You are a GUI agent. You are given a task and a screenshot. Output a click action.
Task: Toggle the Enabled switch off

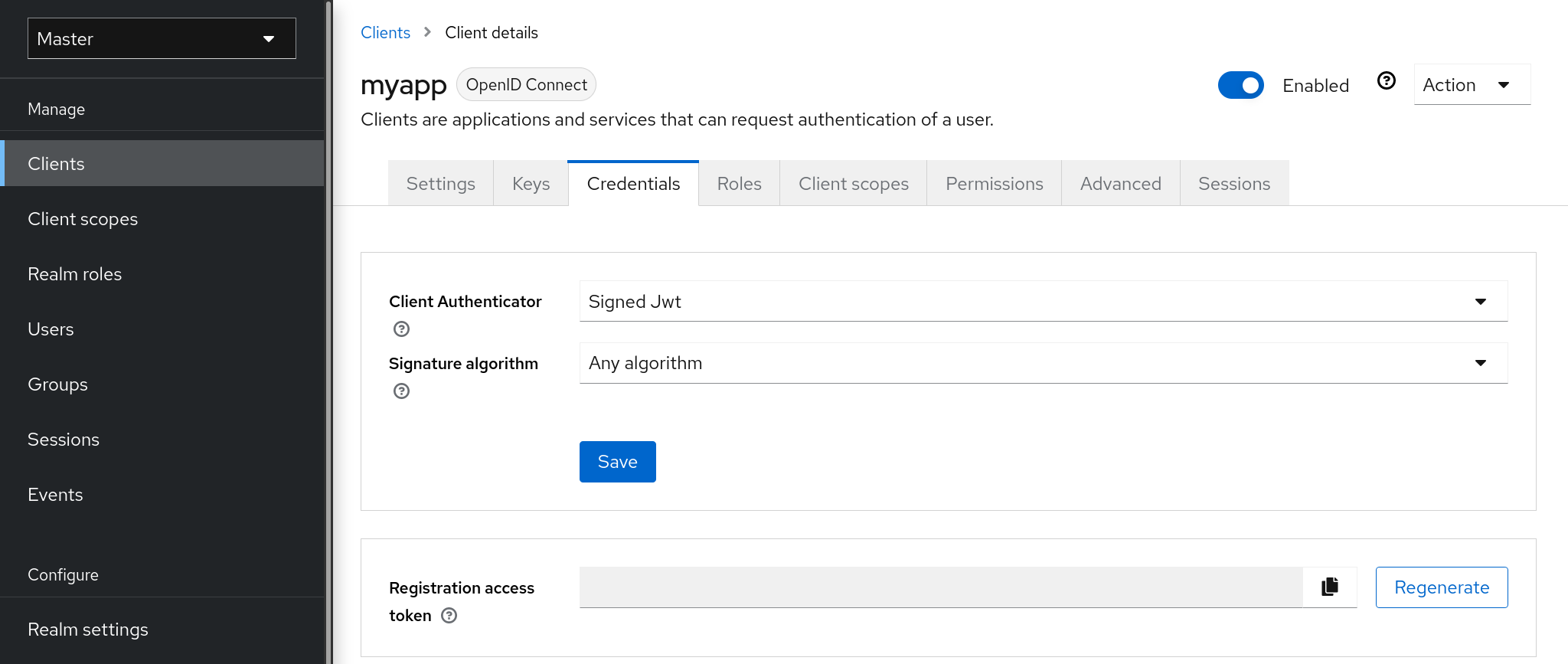click(x=1240, y=85)
